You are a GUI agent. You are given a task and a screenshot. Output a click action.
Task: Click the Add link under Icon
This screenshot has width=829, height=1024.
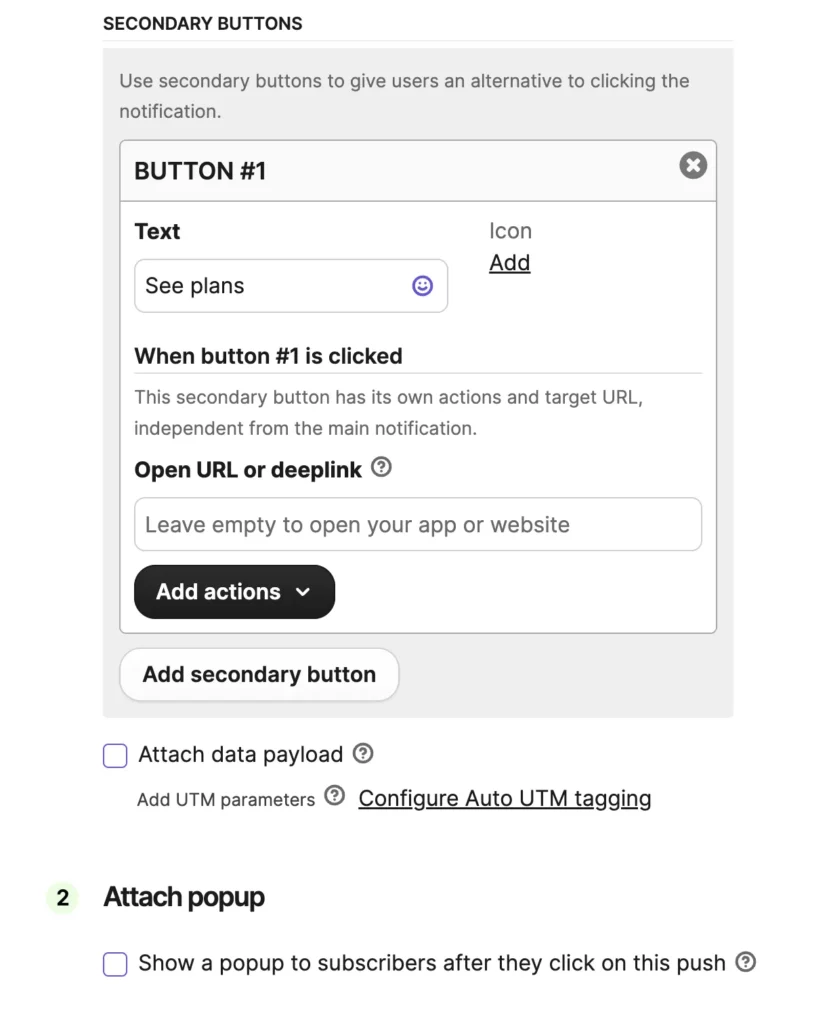(509, 263)
